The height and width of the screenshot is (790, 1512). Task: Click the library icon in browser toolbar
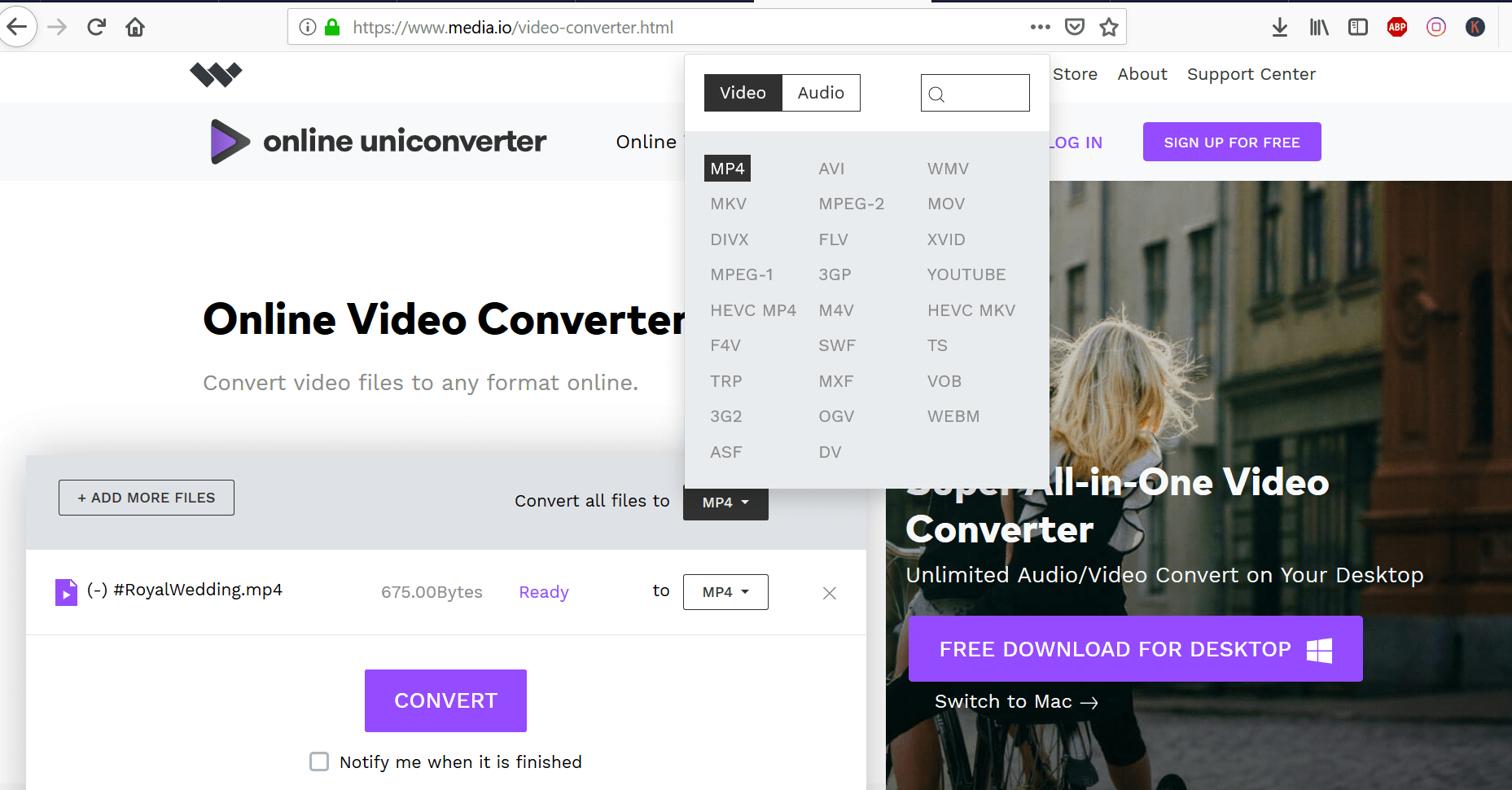1319,26
